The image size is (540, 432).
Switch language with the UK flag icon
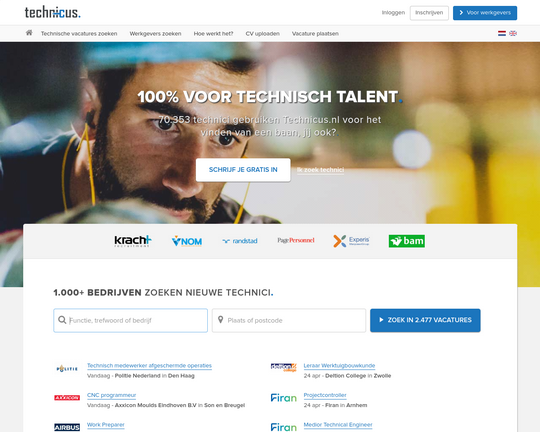pos(513,33)
